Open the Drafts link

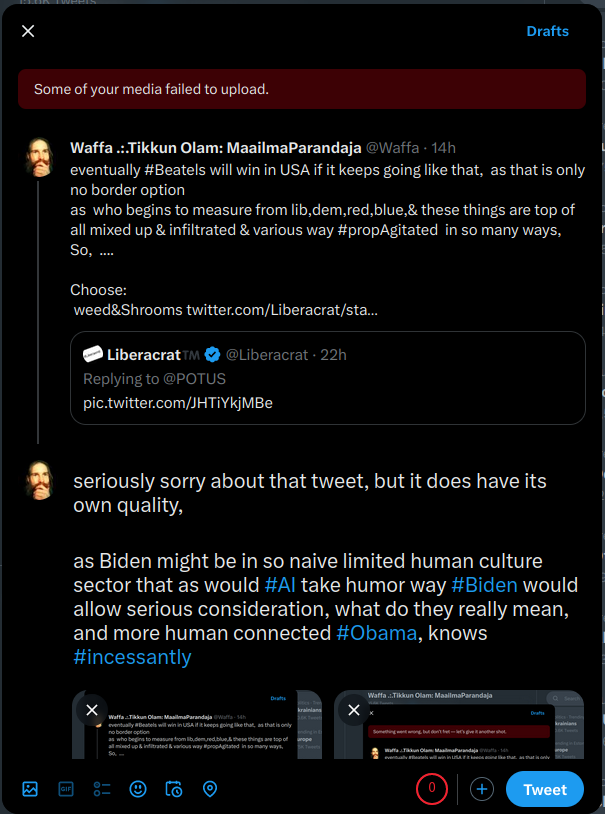pos(547,31)
